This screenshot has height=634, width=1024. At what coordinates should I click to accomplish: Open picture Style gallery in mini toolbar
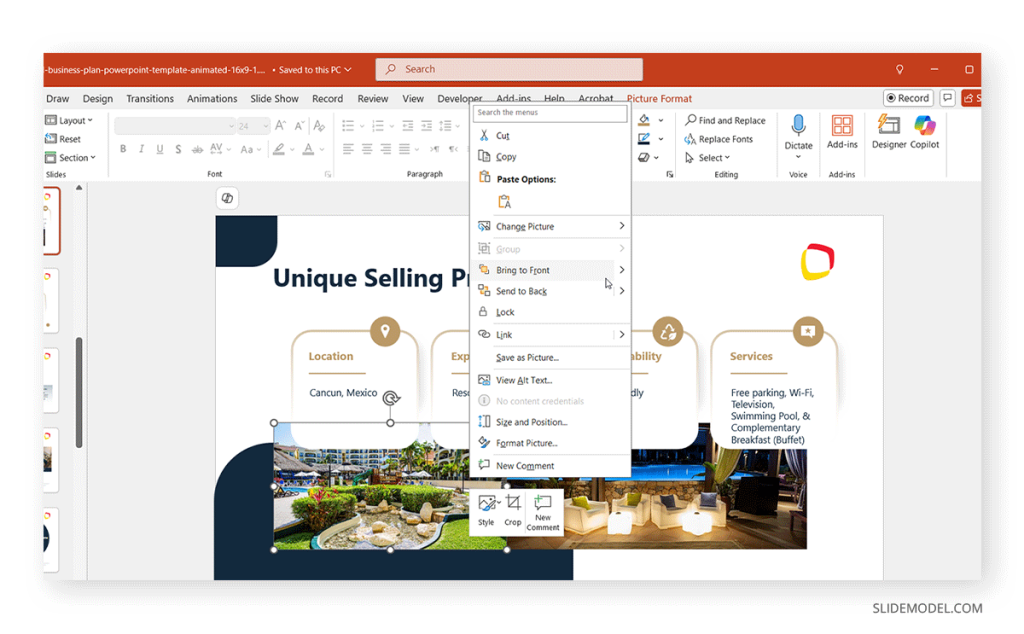486,509
